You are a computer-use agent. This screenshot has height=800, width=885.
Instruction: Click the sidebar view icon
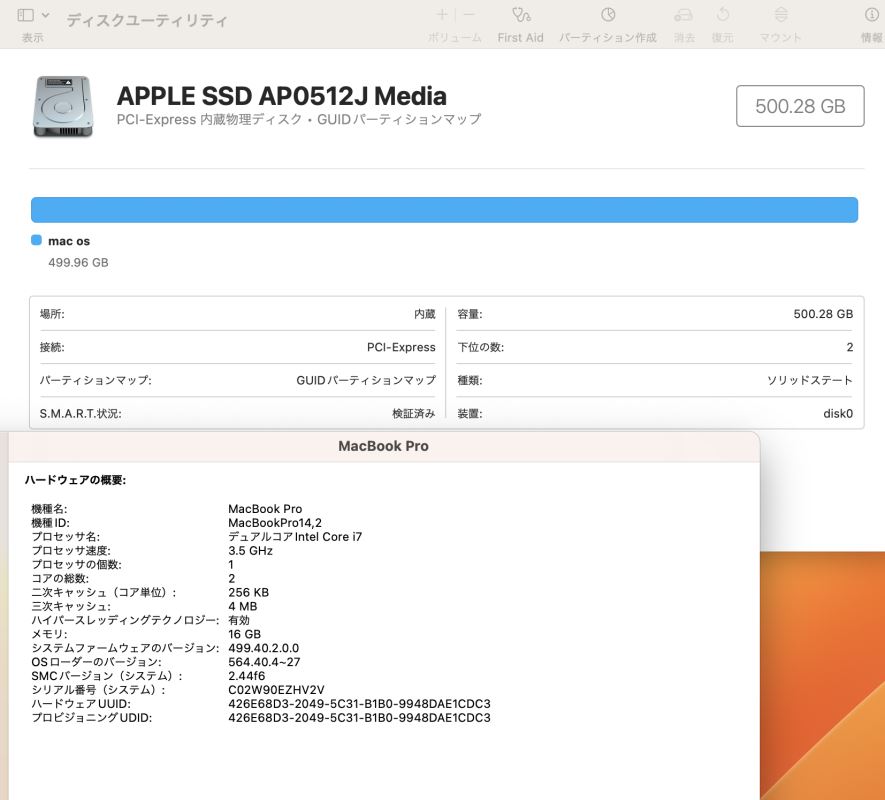pyautogui.click(x=25, y=16)
